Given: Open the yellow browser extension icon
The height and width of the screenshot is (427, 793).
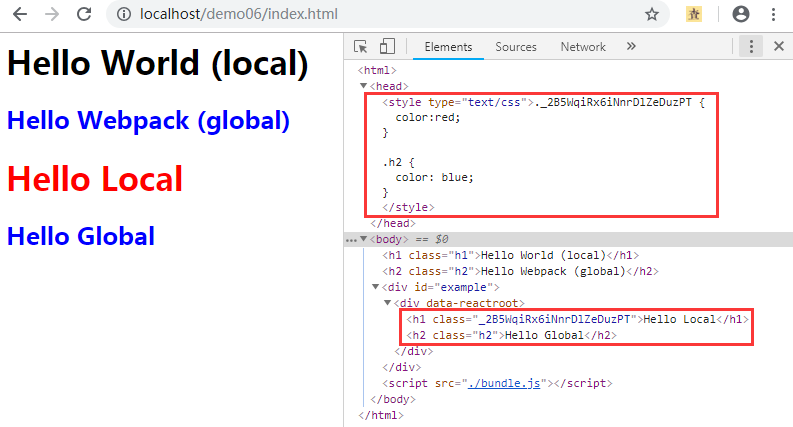Looking at the screenshot, I should coord(694,14).
